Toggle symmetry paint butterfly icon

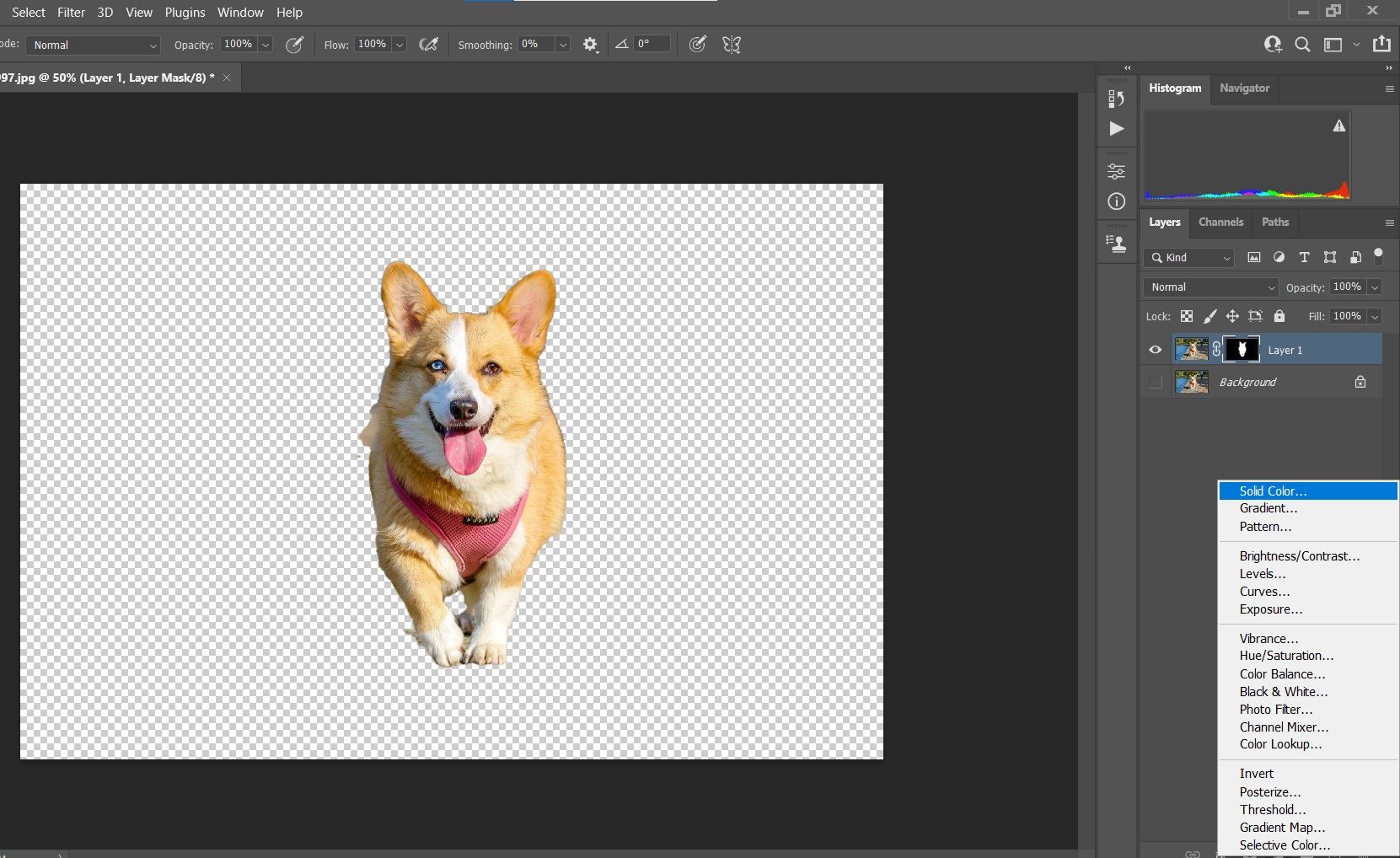[x=732, y=45]
